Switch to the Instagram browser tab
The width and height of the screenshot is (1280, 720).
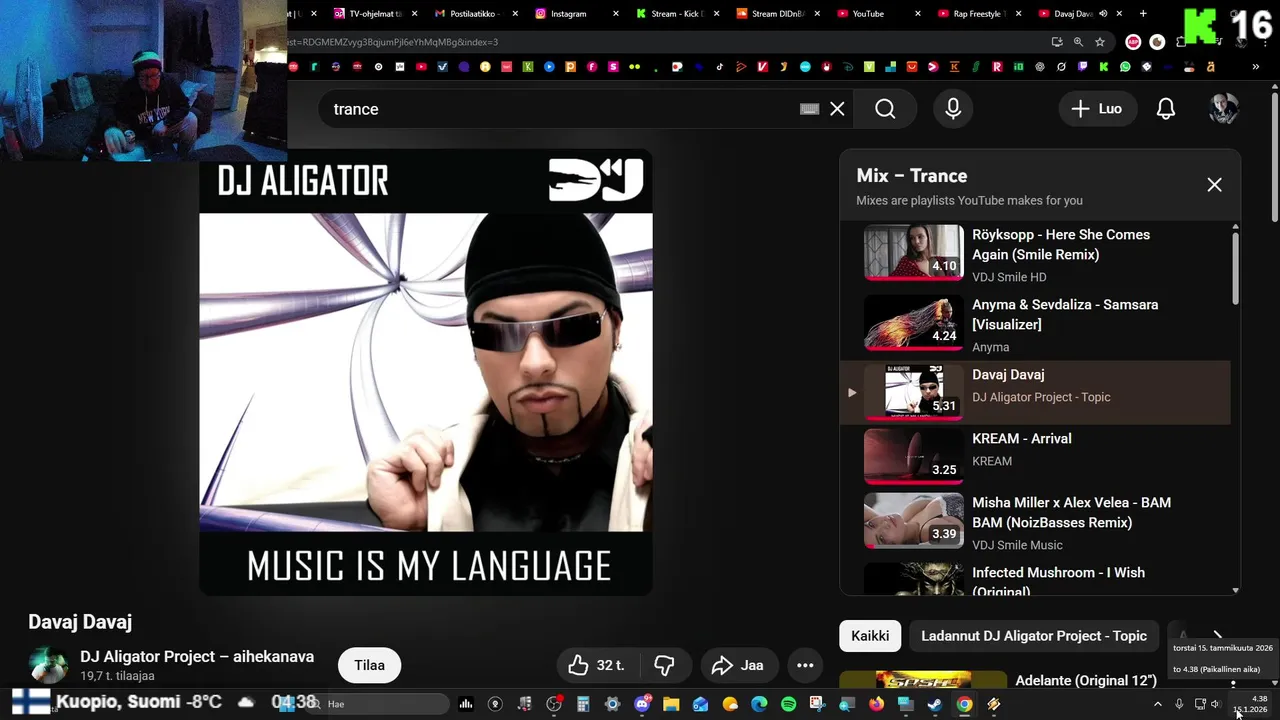(x=578, y=14)
